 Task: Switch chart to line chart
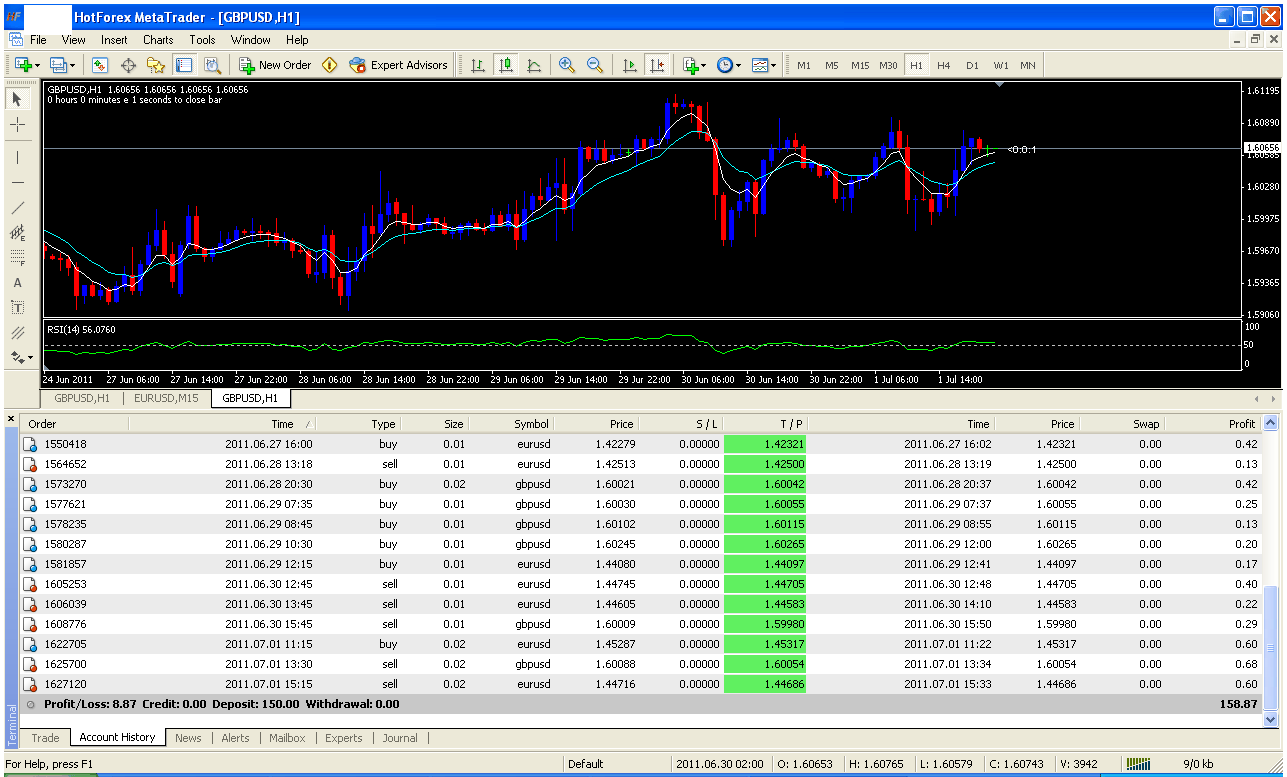pos(534,65)
